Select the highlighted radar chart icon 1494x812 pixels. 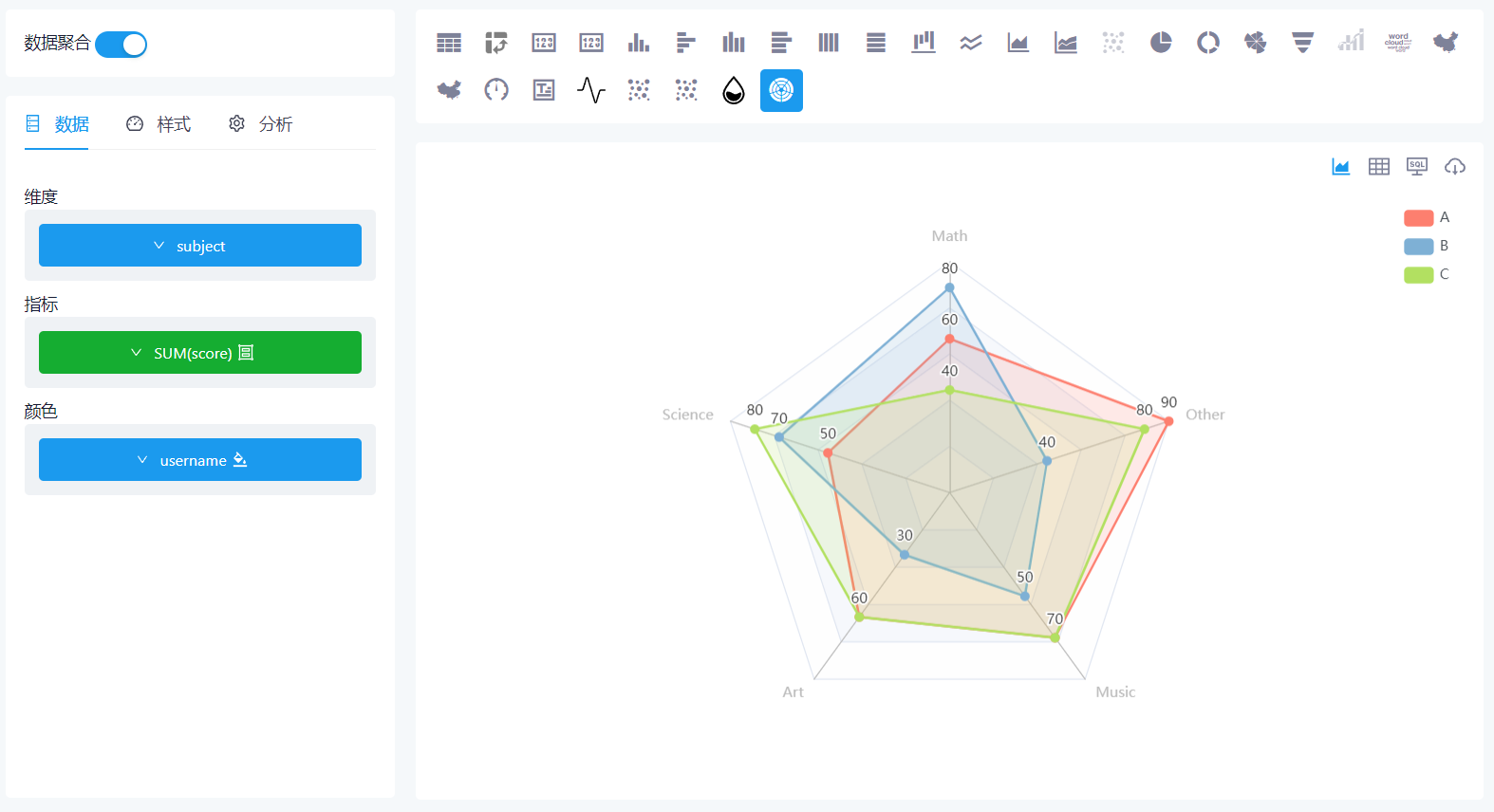781,90
